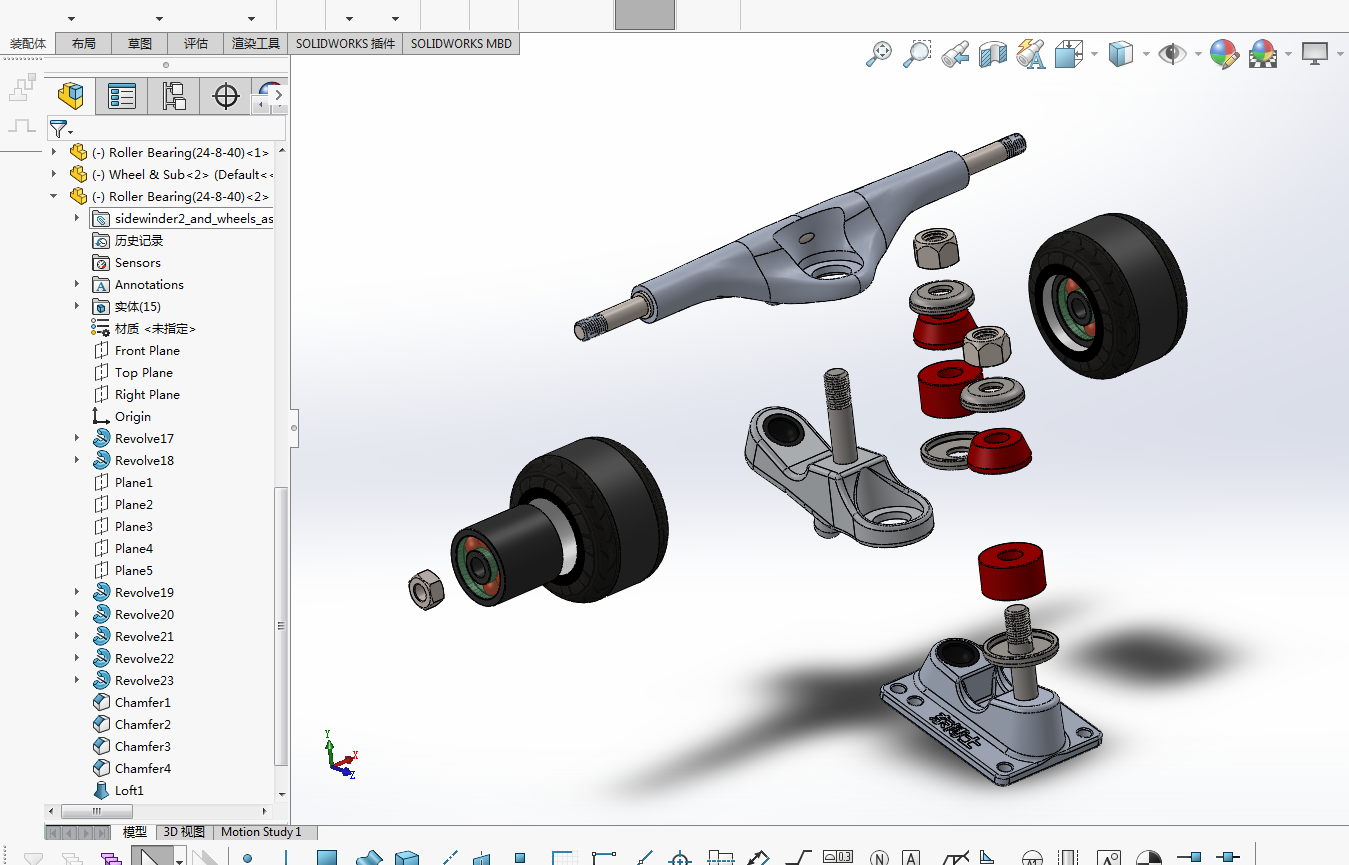This screenshot has height=865, width=1349.
Task: Collapse Roller Bearing(24-8-40)<2> node
Action: coord(54,197)
